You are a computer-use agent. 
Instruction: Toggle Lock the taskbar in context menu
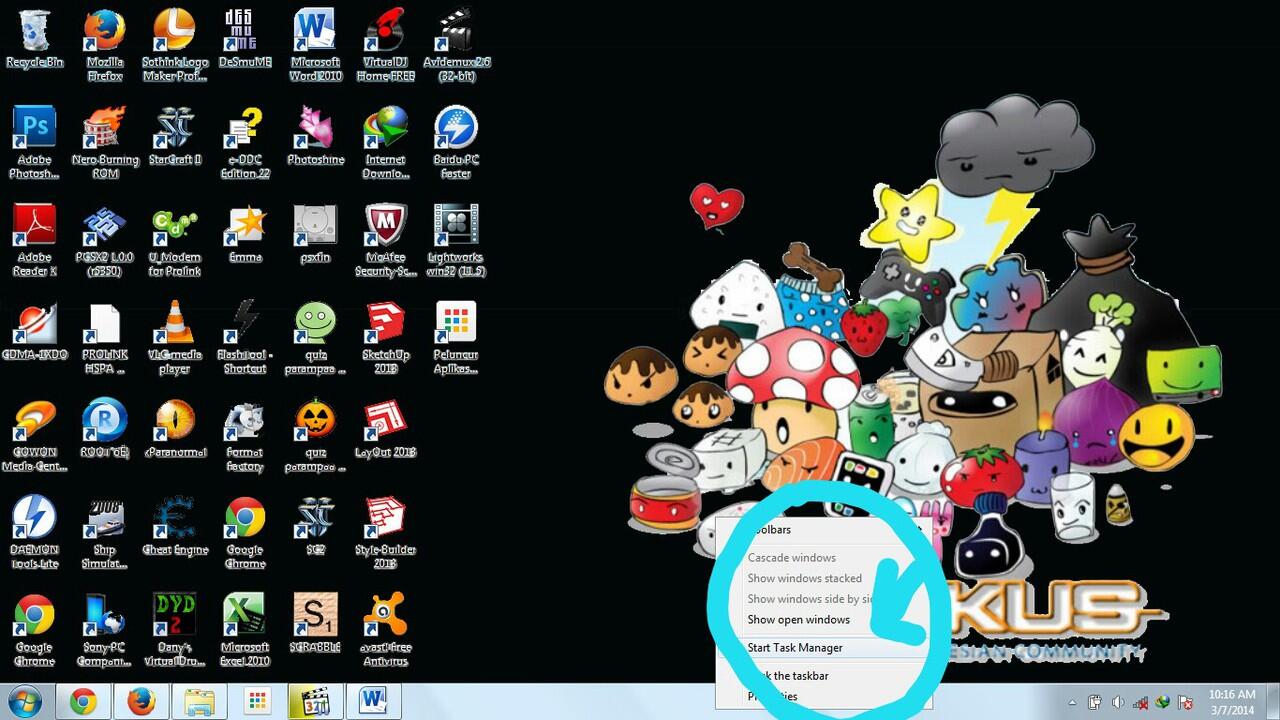click(824, 675)
